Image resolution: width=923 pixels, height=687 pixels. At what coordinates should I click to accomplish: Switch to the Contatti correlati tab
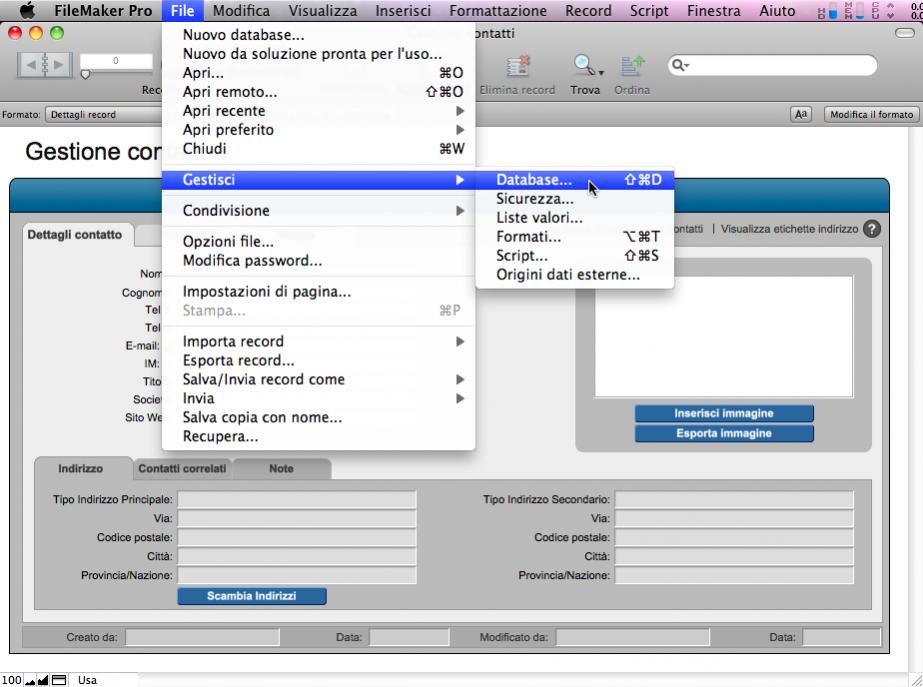click(182, 469)
